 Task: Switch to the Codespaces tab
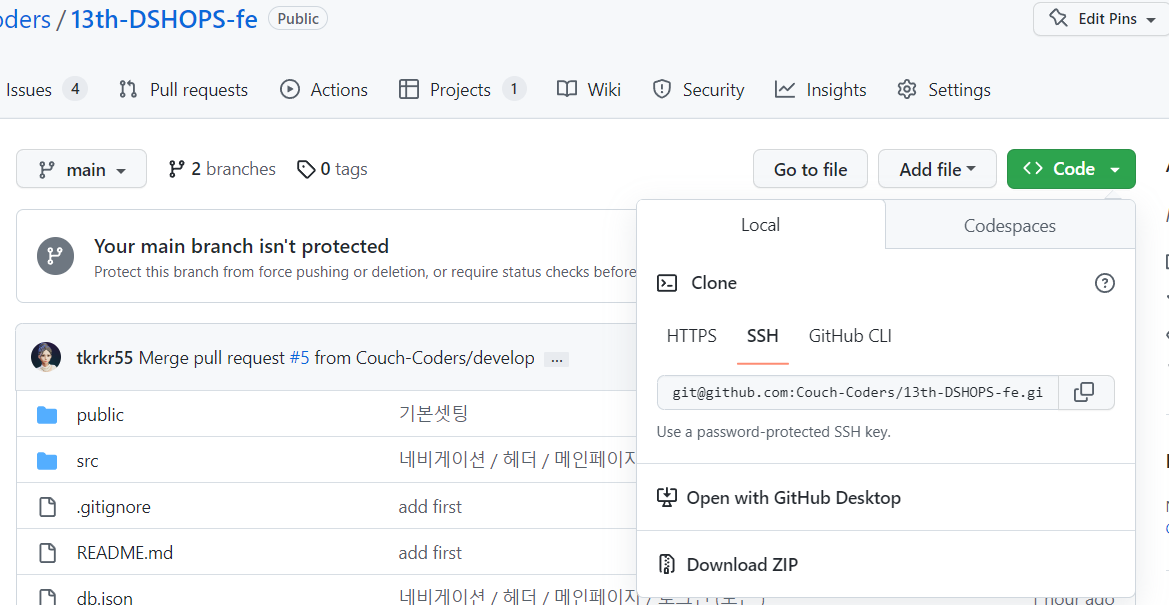(1009, 225)
